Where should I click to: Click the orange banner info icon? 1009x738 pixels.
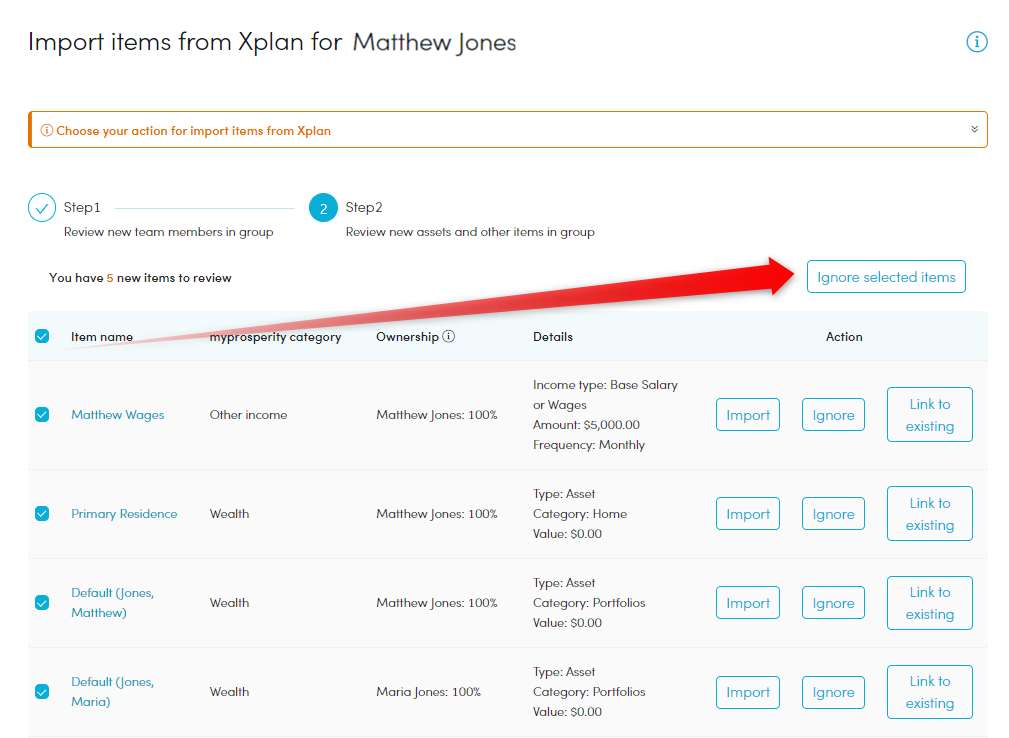(47, 131)
